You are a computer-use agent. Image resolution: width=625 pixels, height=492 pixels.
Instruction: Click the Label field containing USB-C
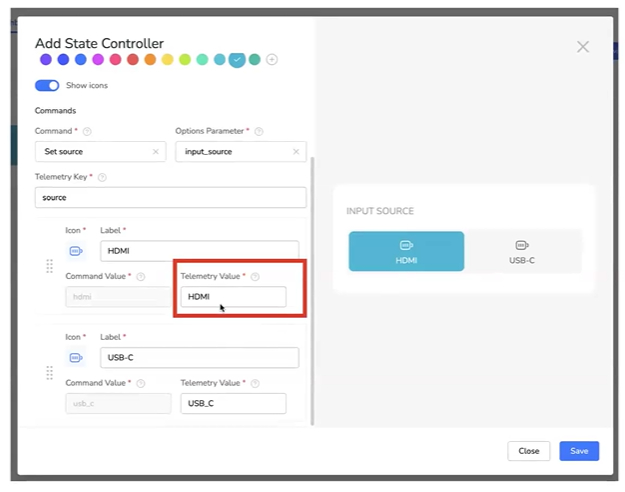200,358
